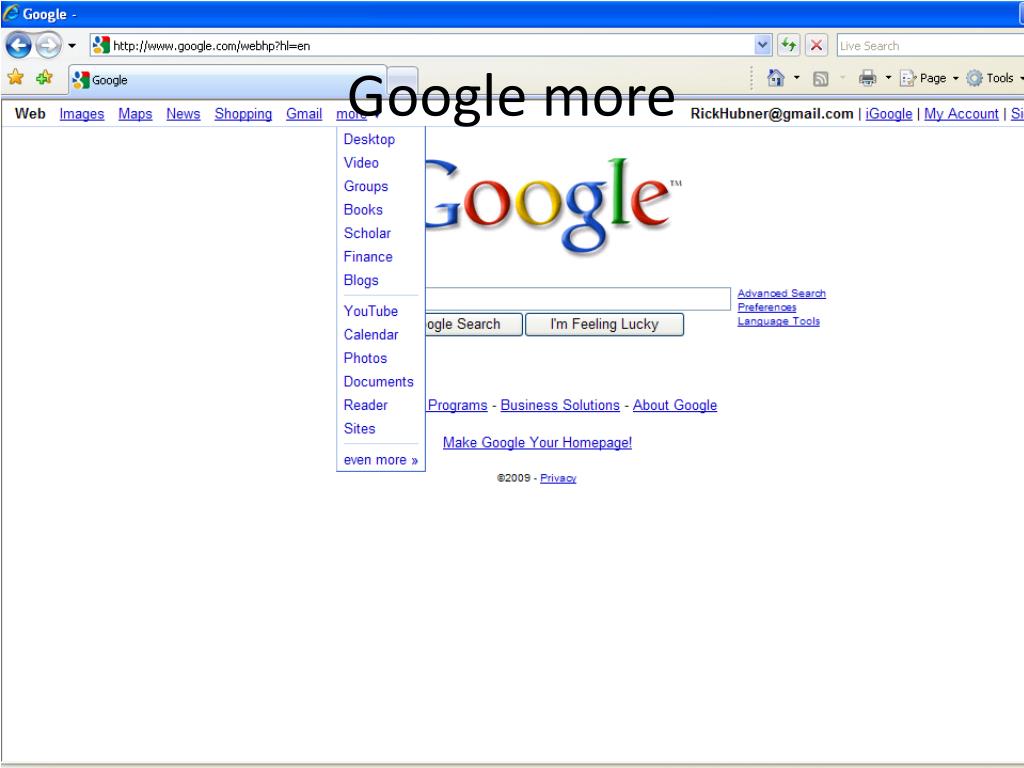Open the My Account link
The image size is (1024, 768).
[961, 114]
